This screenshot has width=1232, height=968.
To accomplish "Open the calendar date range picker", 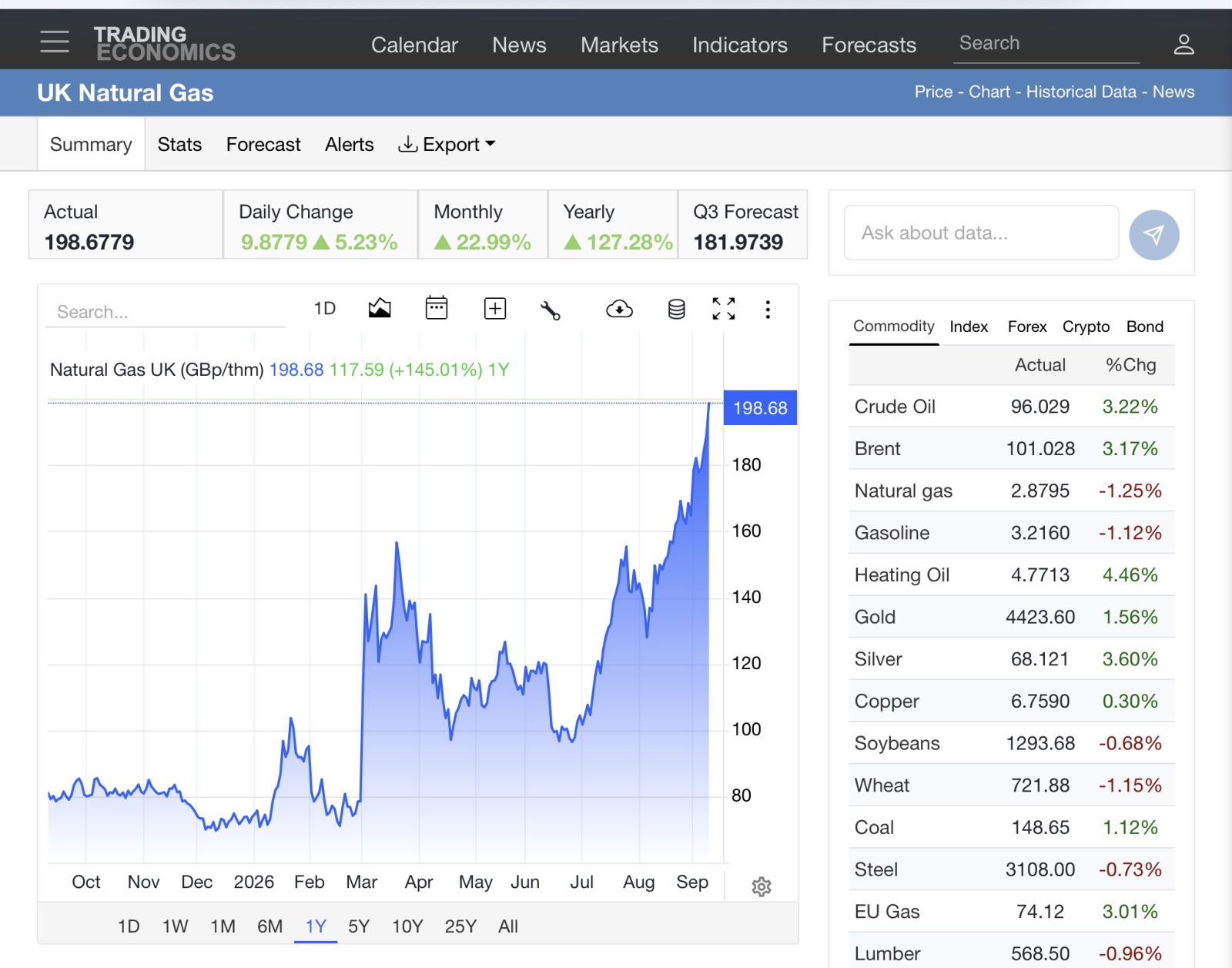I will point(437,308).
